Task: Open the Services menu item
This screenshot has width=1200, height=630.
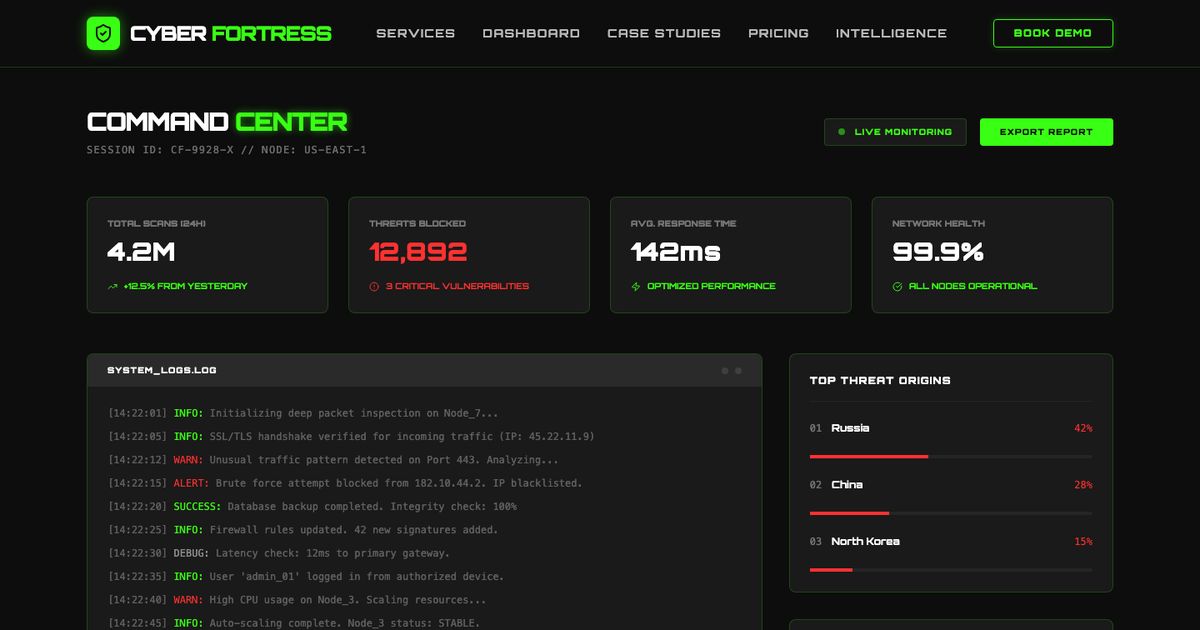Action: [x=415, y=33]
